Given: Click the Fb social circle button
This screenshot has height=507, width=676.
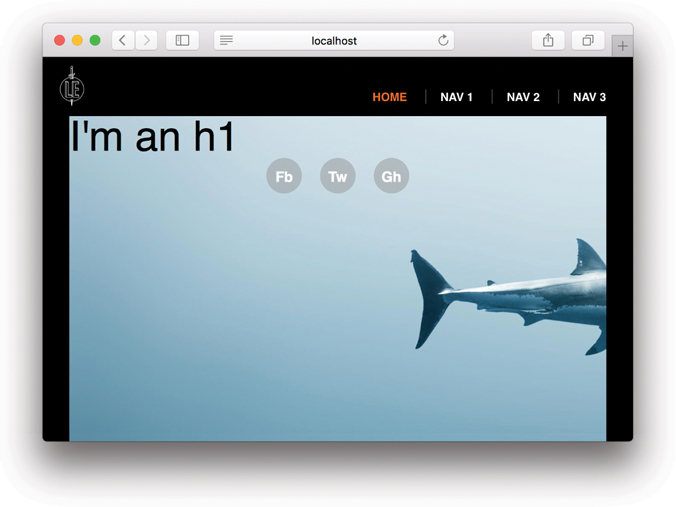Looking at the screenshot, I should pyautogui.click(x=284, y=176).
